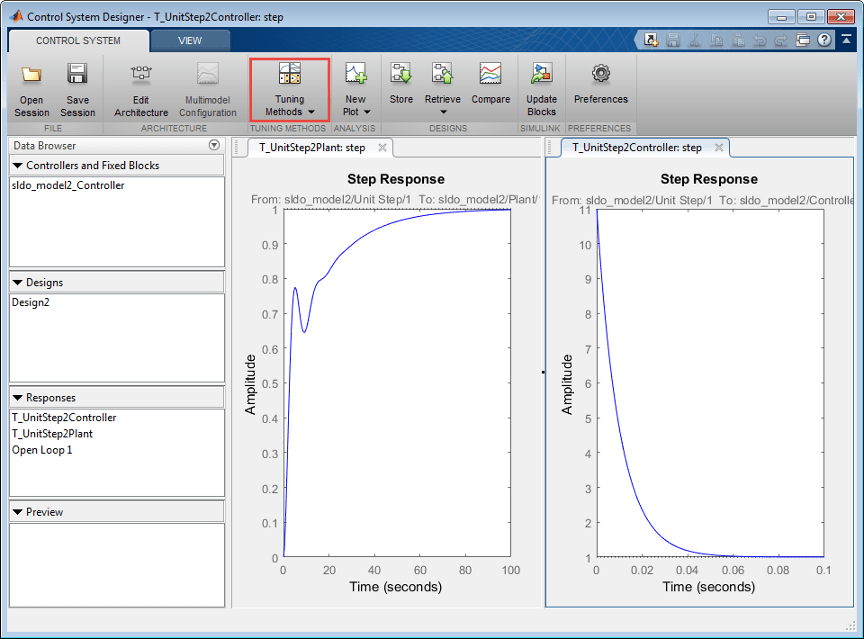This screenshot has width=864, height=639.
Task: Collapse the Responses section
Action: tap(18, 398)
